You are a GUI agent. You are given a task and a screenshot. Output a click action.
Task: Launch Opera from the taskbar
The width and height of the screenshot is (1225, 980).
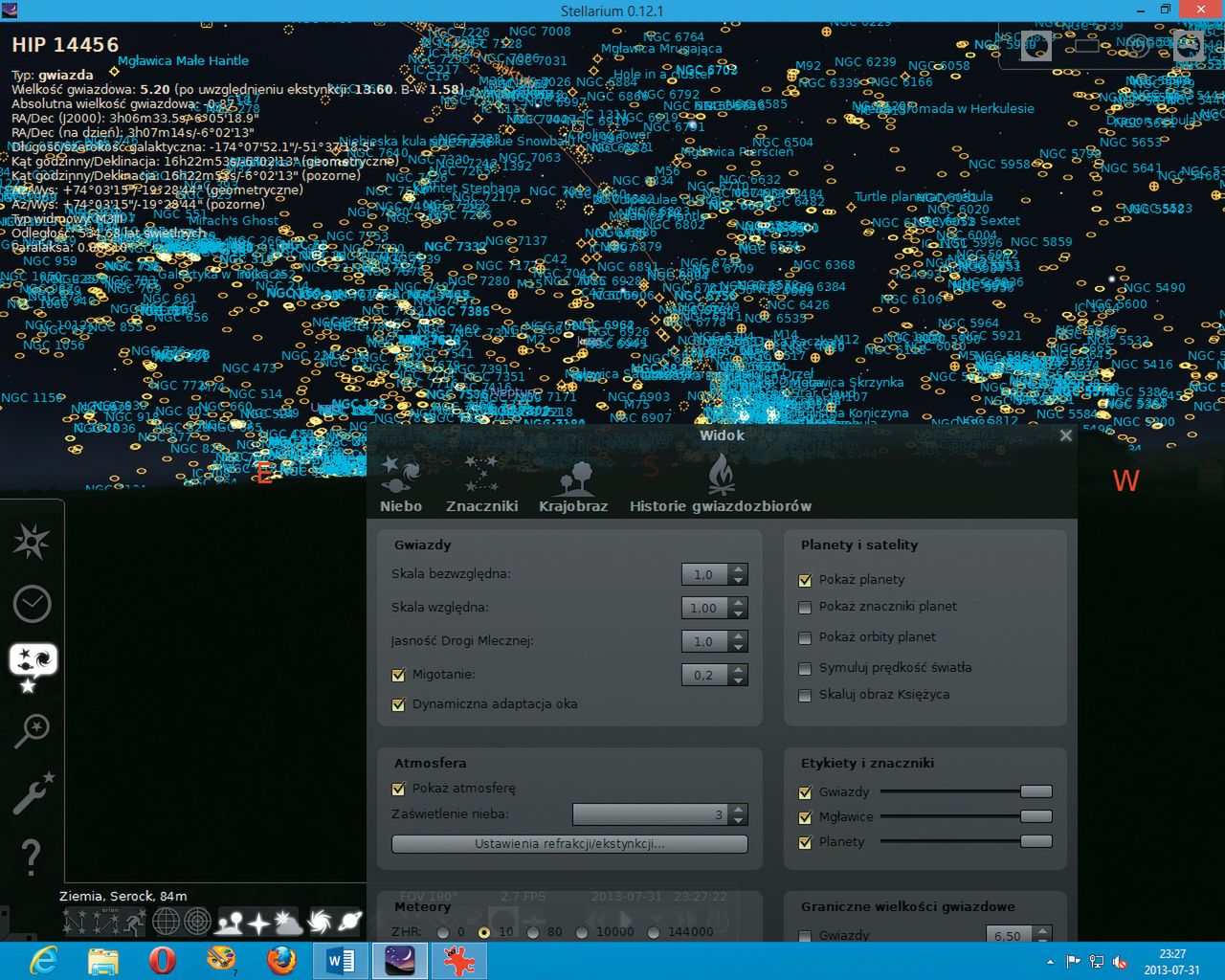[163, 960]
